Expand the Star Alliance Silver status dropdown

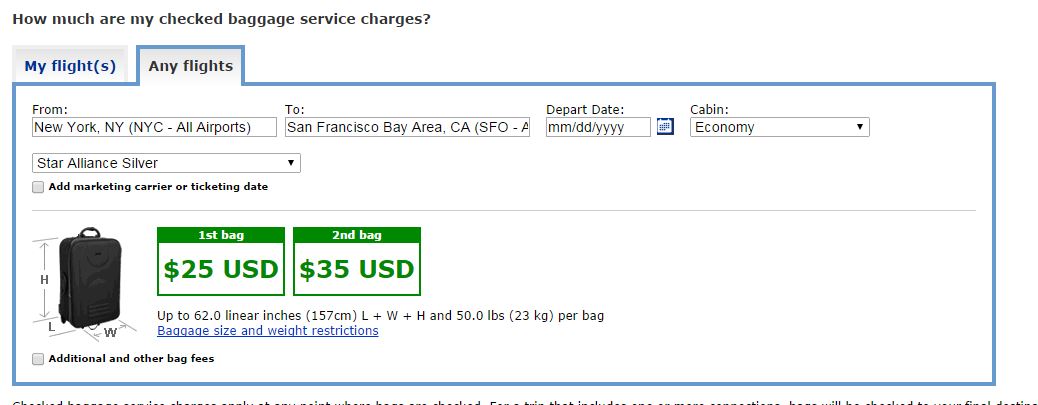coord(166,163)
